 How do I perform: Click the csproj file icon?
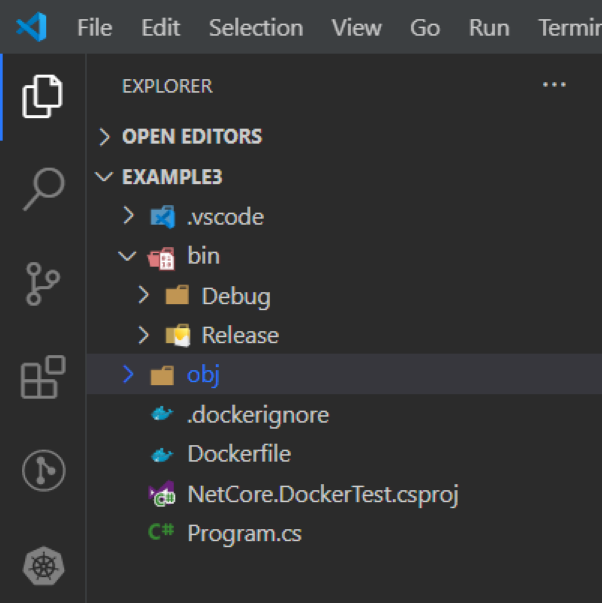tap(162, 494)
